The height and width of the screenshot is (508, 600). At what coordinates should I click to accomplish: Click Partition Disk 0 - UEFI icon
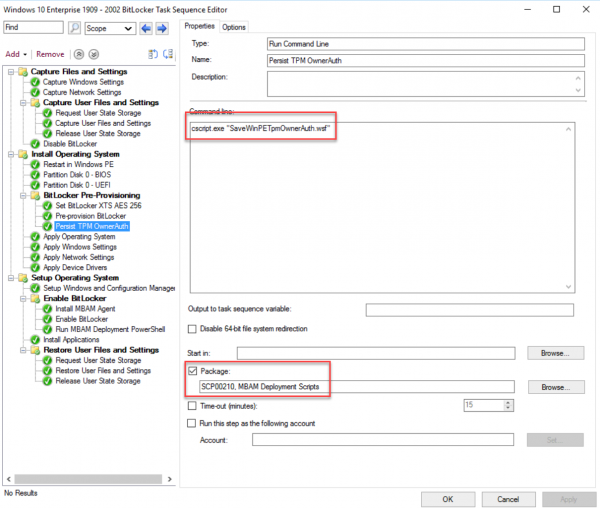pyautogui.click(x=35, y=185)
